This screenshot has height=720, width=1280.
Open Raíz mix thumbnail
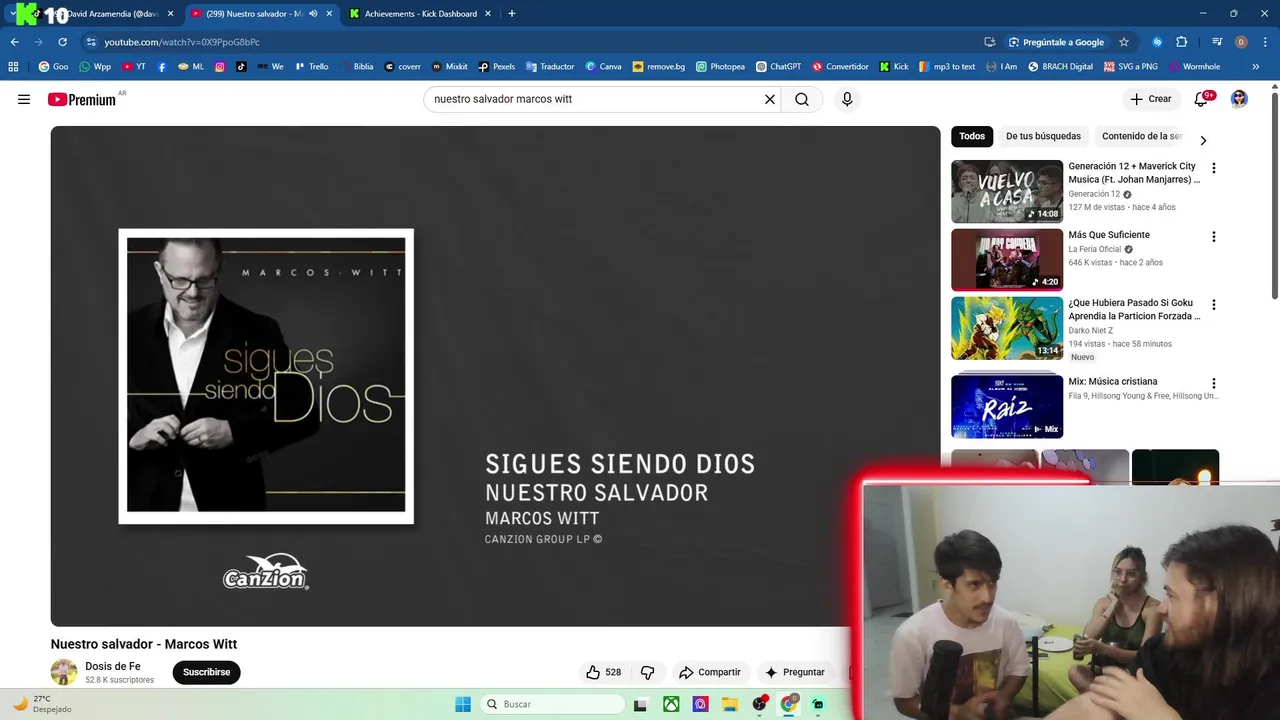[1007, 406]
